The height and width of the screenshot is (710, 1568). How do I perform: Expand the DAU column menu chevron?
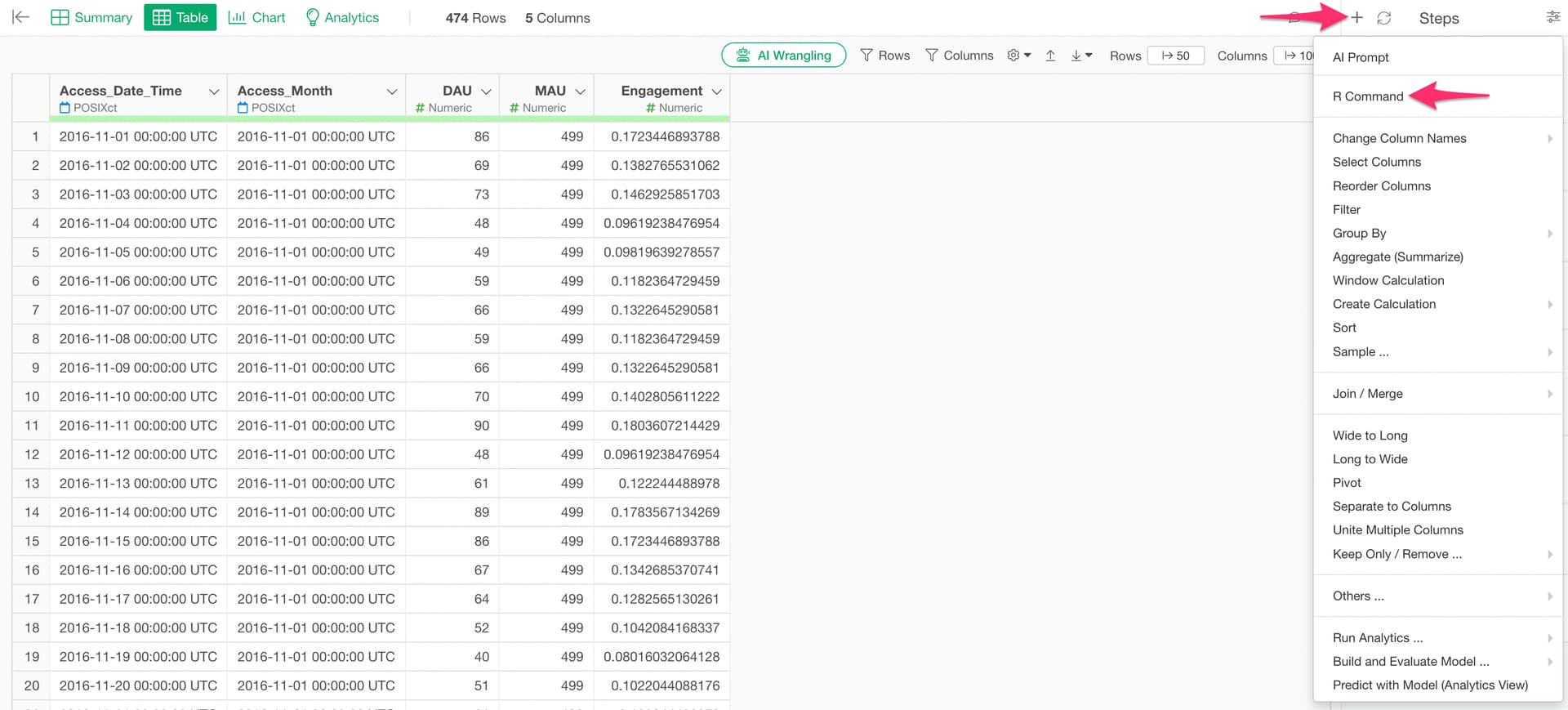[486, 92]
